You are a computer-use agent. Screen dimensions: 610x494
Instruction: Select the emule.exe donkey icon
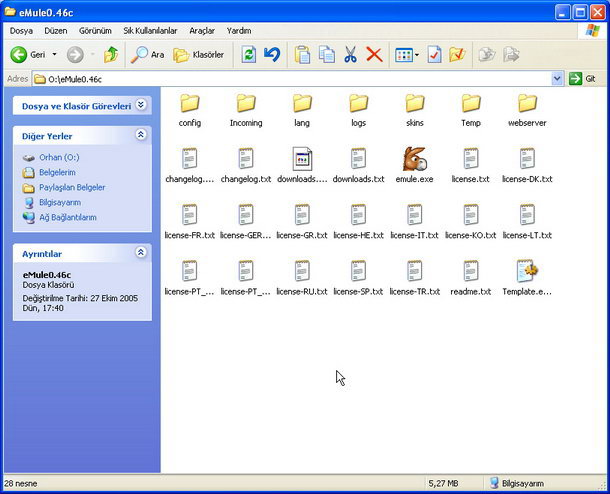tap(415, 165)
